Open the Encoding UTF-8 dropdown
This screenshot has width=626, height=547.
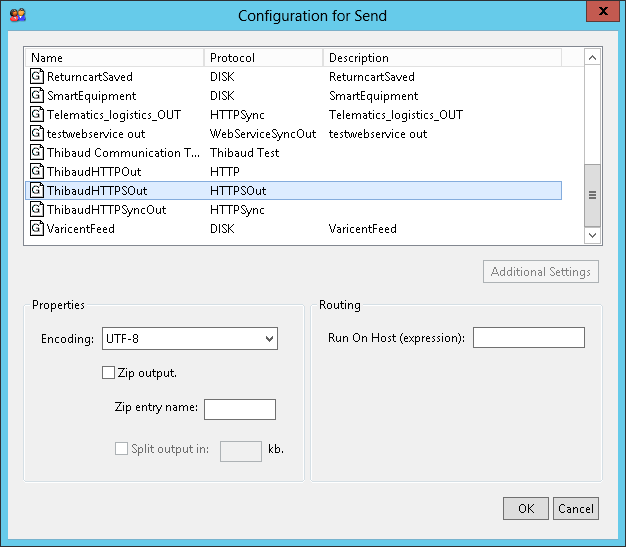(189, 339)
